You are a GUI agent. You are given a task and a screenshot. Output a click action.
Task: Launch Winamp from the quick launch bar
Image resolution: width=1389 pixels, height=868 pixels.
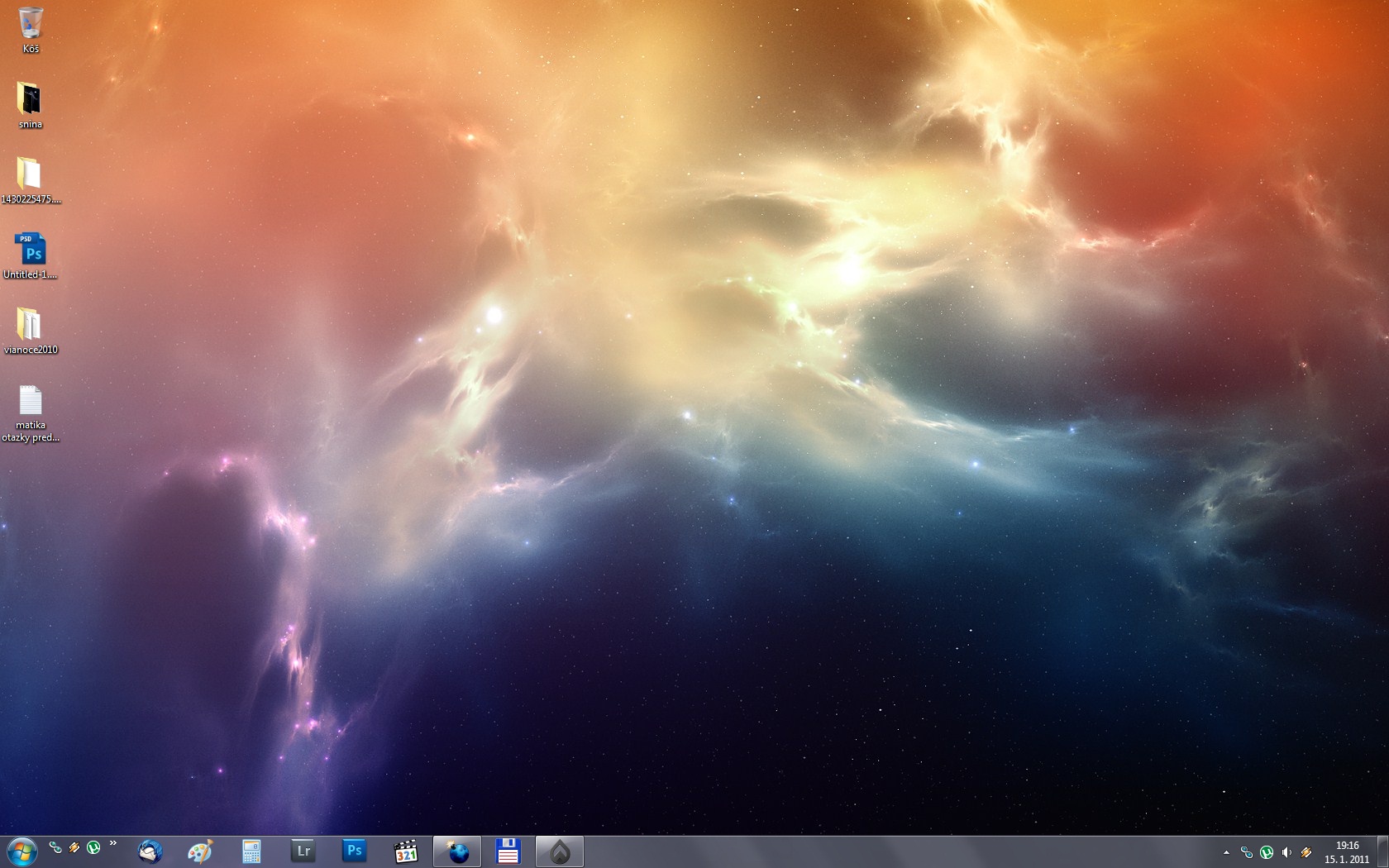[x=74, y=847]
